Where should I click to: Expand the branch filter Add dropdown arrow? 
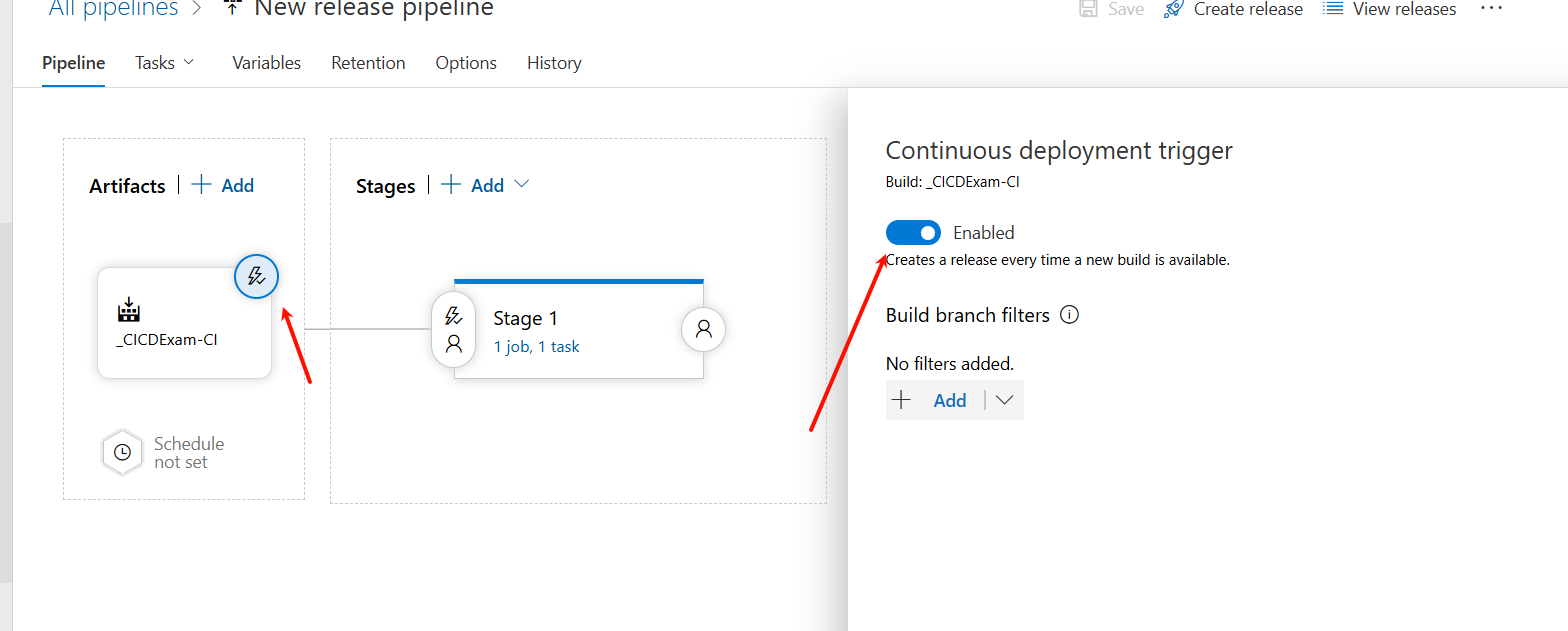tap(1005, 400)
